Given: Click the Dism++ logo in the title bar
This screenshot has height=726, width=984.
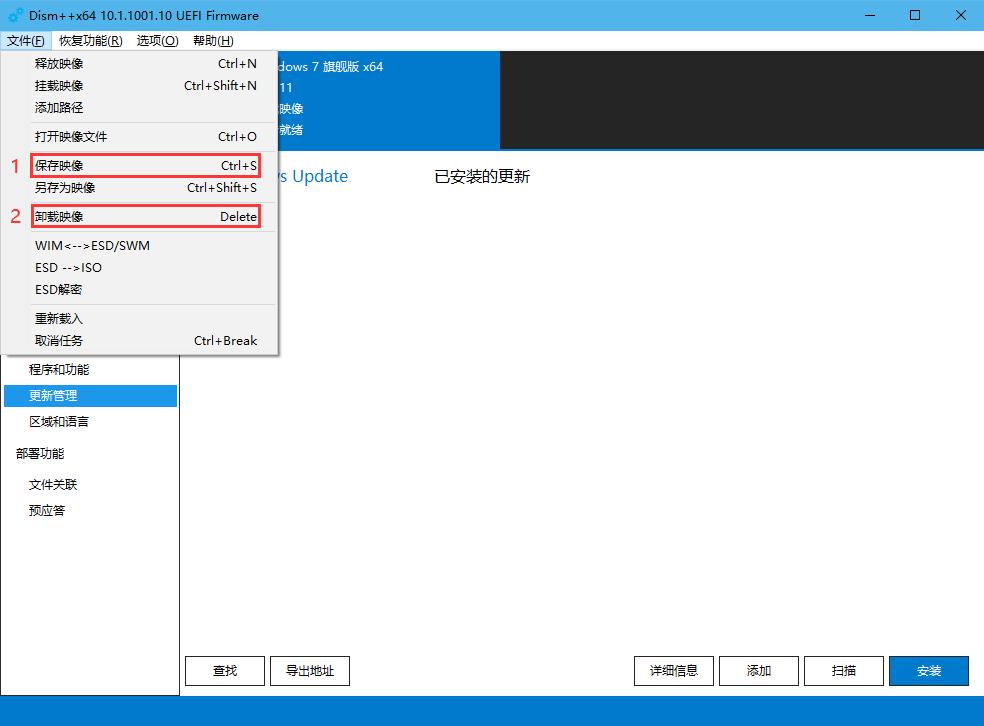Looking at the screenshot, I should pos(12,15).
